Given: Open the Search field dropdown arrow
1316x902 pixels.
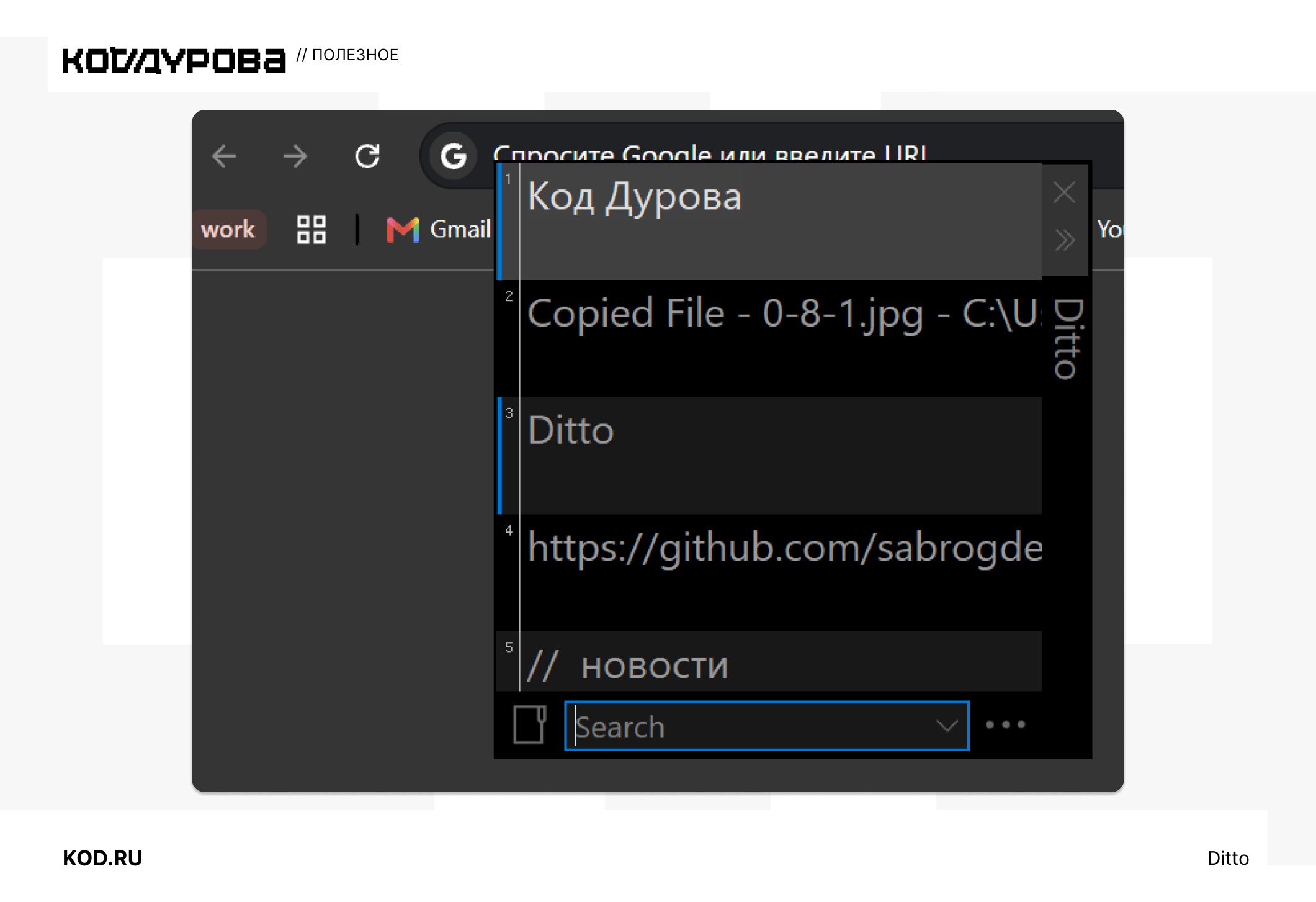Looking at the screenshot, I should pos(947,726).
